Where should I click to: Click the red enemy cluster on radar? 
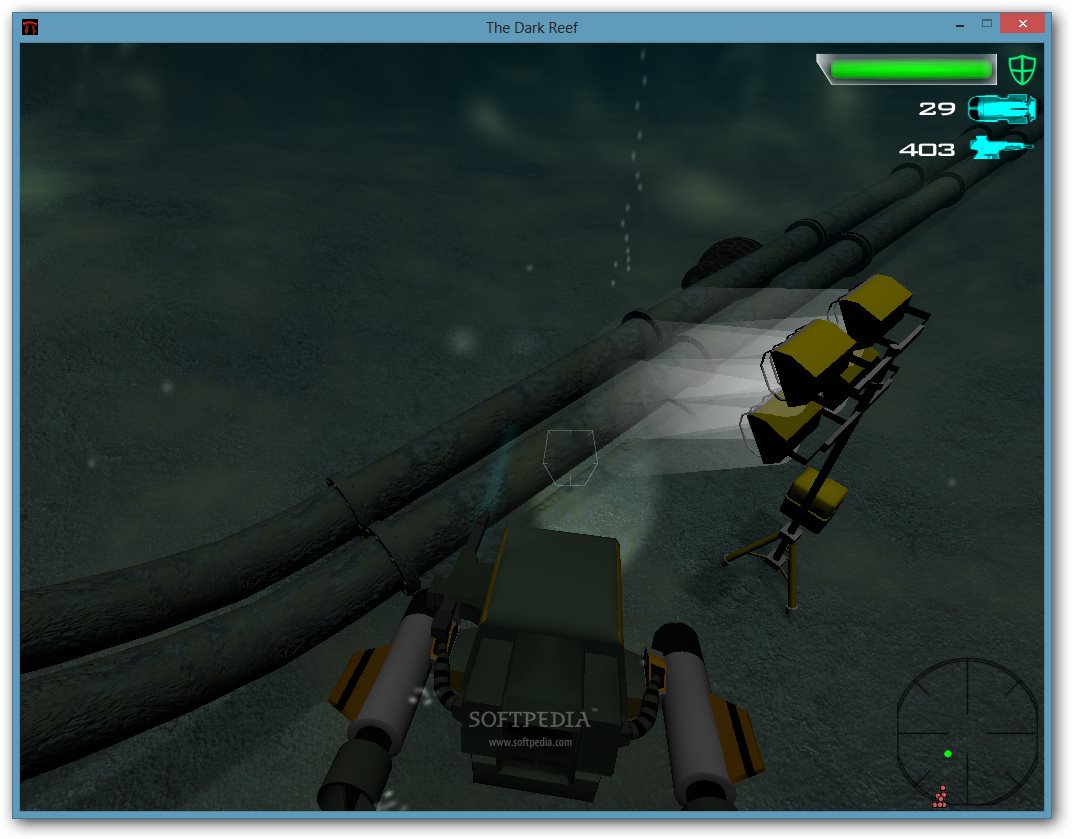941,797
